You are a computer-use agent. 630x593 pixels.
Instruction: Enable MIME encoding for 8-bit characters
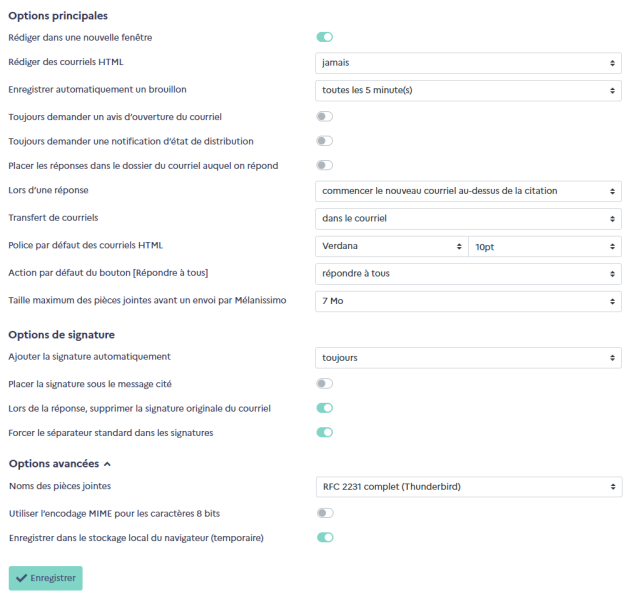click(x=325, y=513)
